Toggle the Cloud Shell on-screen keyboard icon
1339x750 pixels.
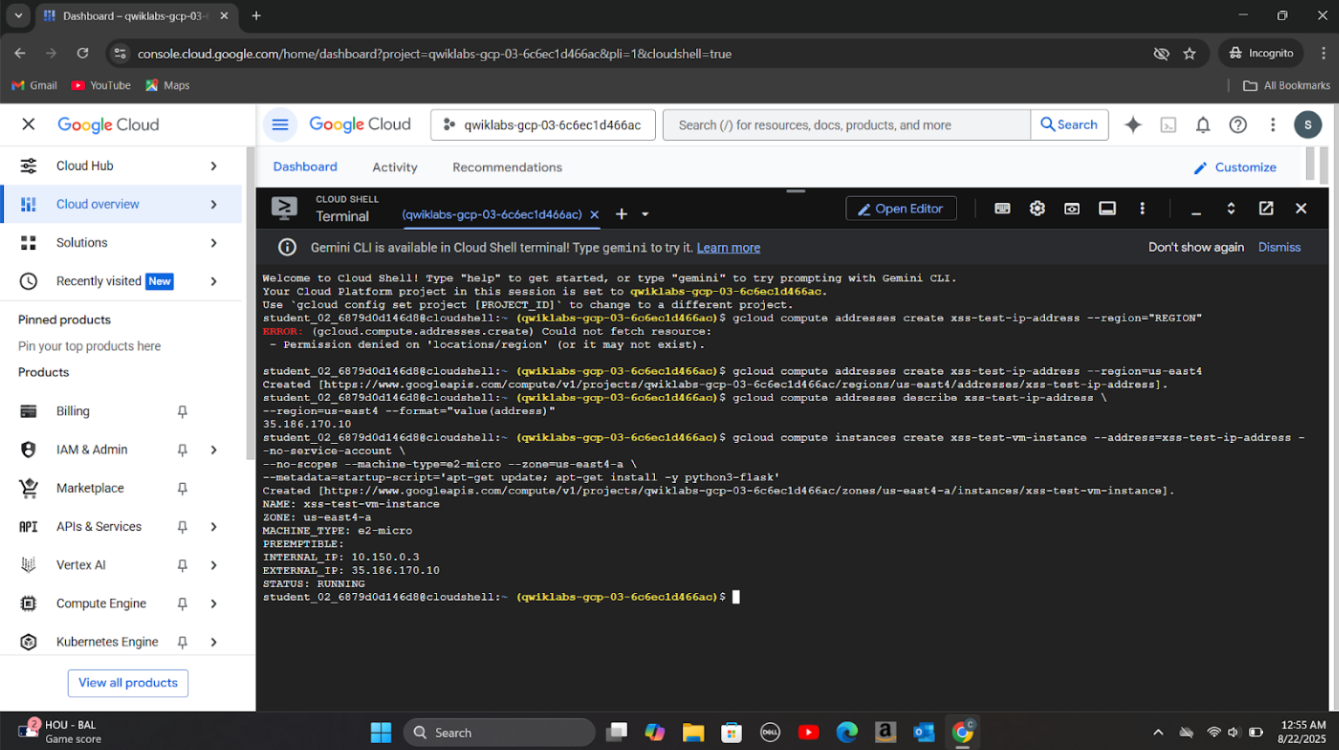pos(1002,208)
